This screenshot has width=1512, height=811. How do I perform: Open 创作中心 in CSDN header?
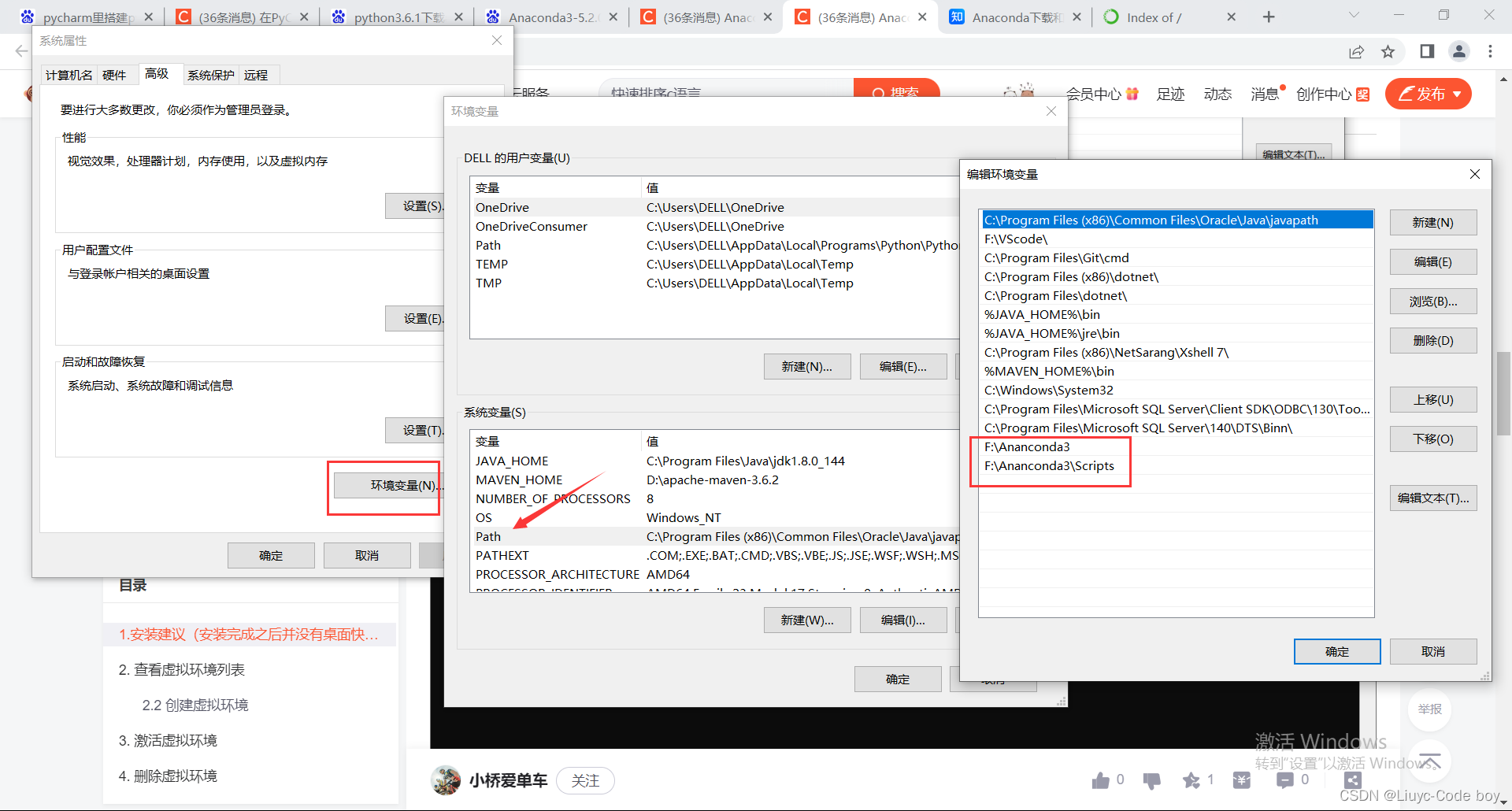[x=1332, y=94]
